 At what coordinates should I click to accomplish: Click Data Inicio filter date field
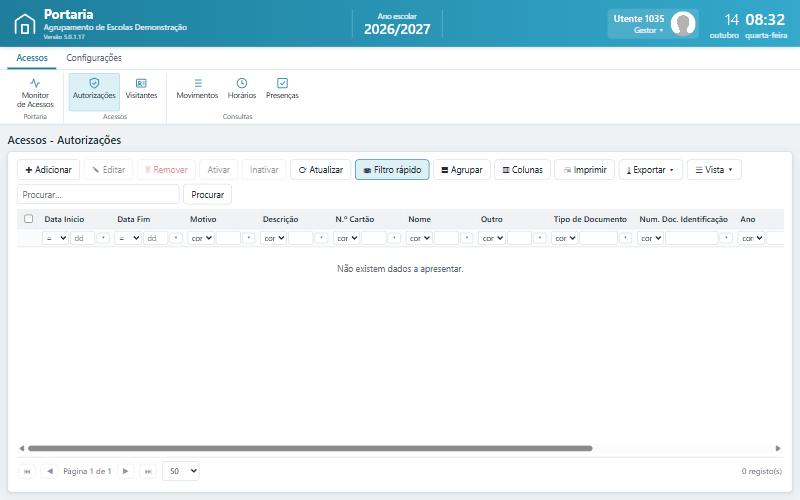[x=83, y=238]
